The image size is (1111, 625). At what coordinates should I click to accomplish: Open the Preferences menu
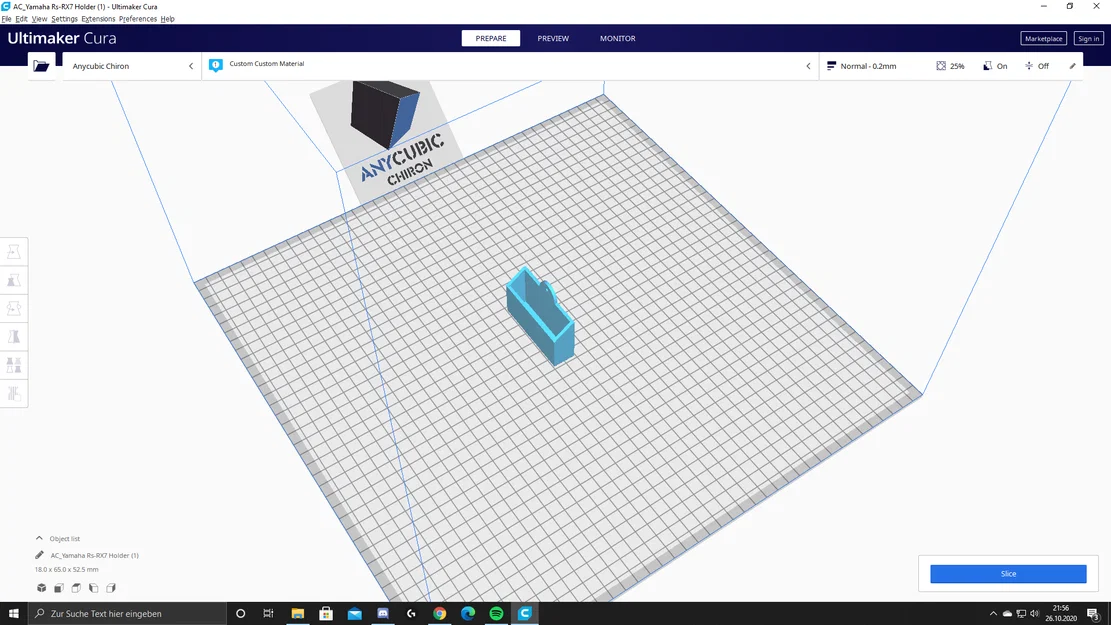pos(137,19)
